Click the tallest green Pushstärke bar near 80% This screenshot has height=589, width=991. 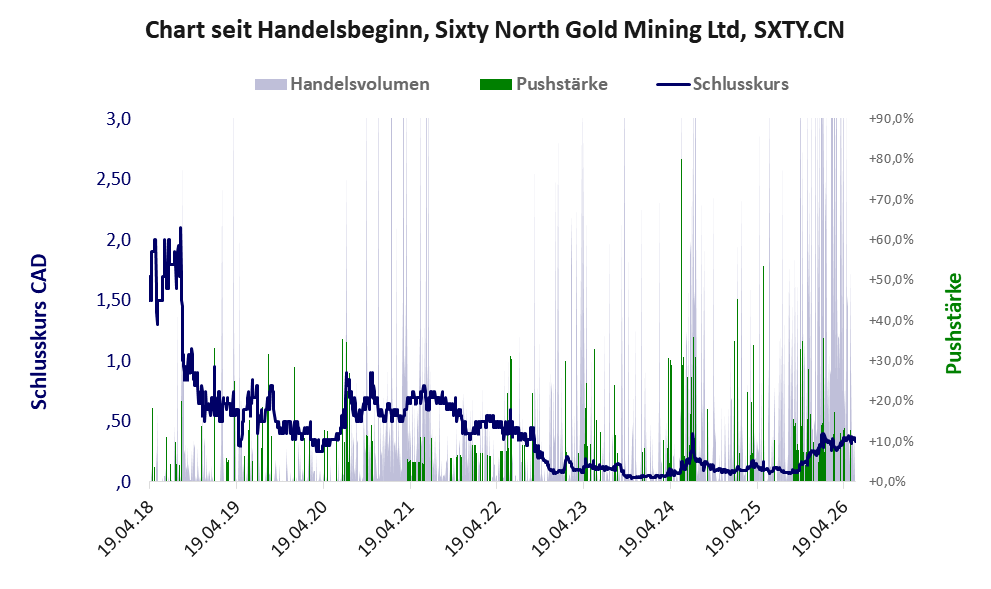point(681,320)
